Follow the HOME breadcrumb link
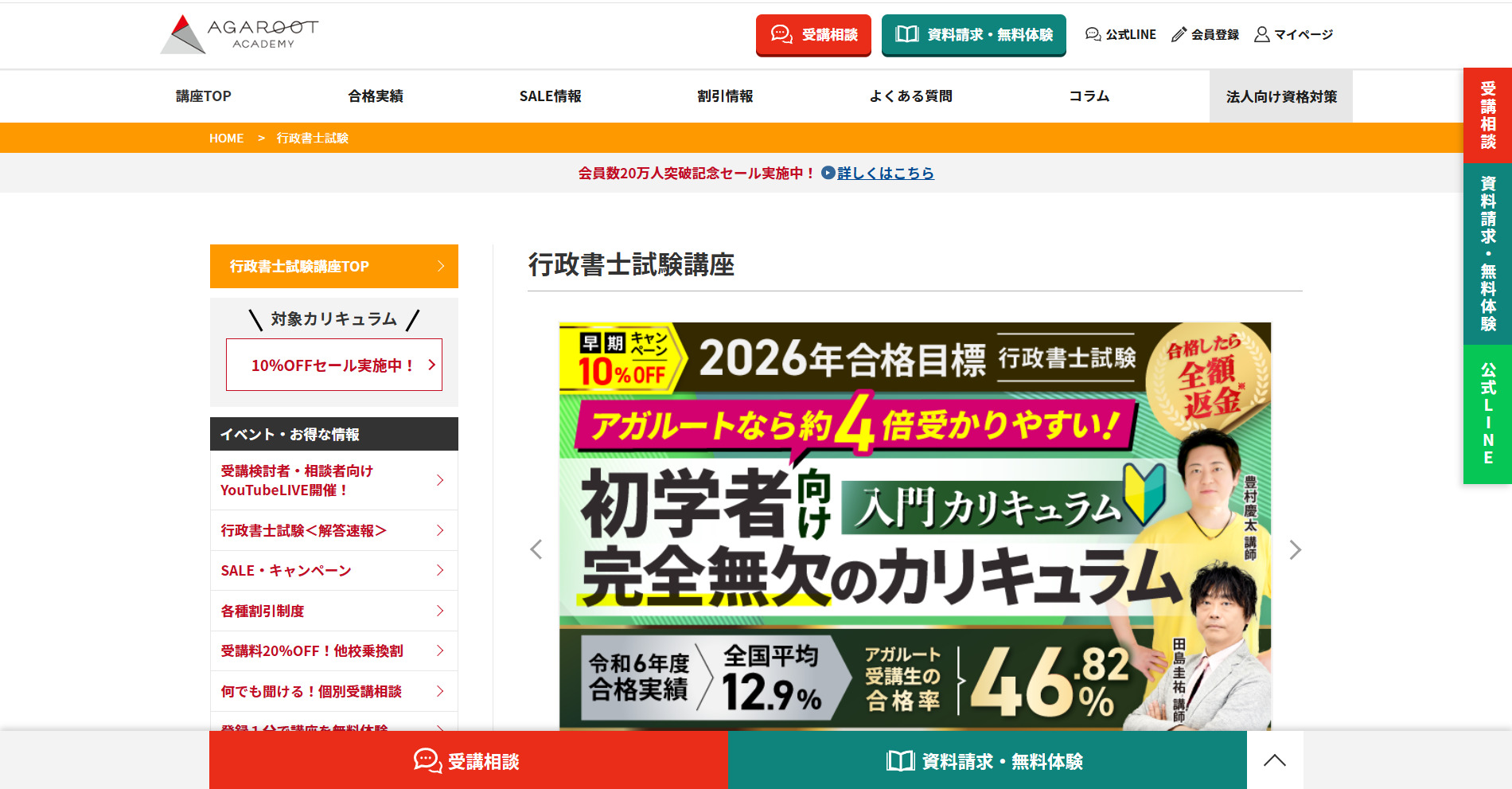Screen dimensions: 1512x789 click(226, 139)
